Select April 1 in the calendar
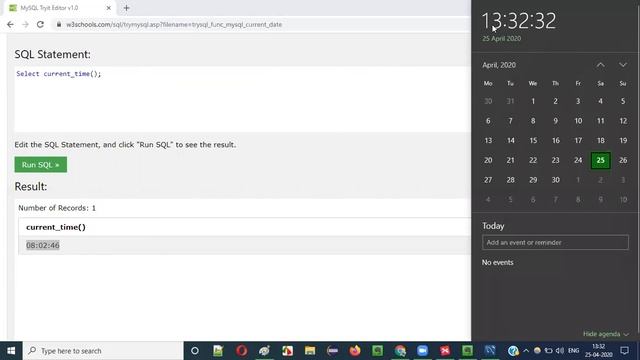Image resolution: width=640 pixels, height=360 pixels. pyautogui.click(x=533, y=101)
